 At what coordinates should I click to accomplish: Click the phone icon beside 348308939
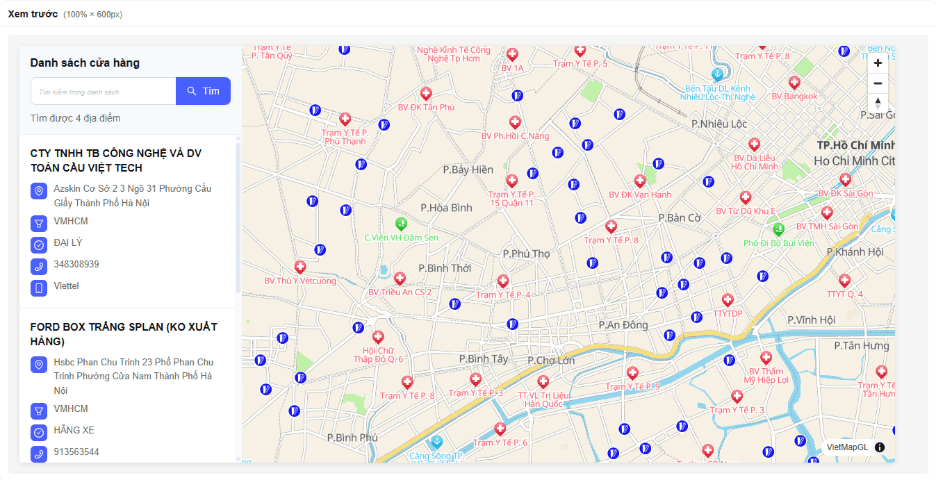pyautogui.click(x=39, y=266)
